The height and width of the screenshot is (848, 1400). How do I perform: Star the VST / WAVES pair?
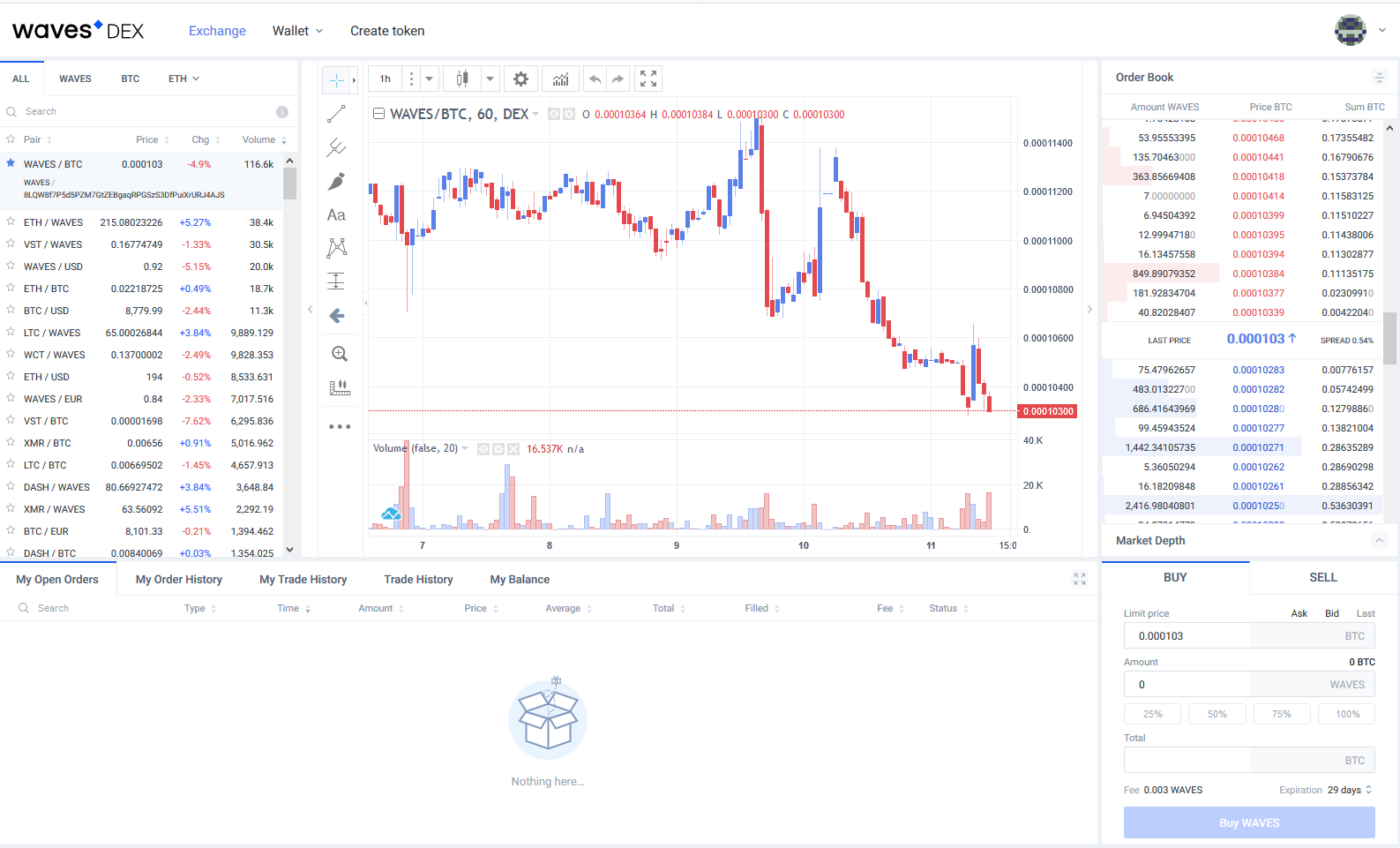[11, 244]
